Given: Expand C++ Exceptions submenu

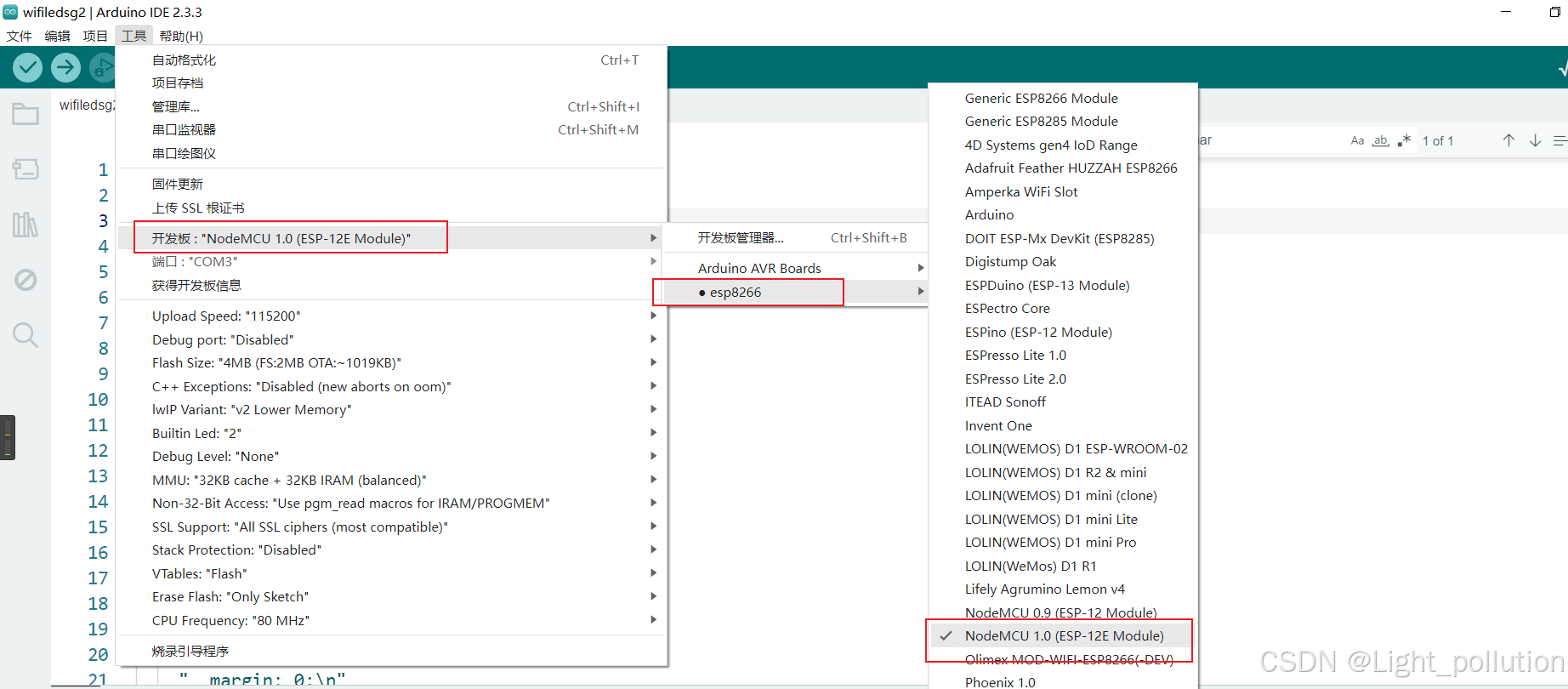Looking at the screenshot, I should point(391,387).
